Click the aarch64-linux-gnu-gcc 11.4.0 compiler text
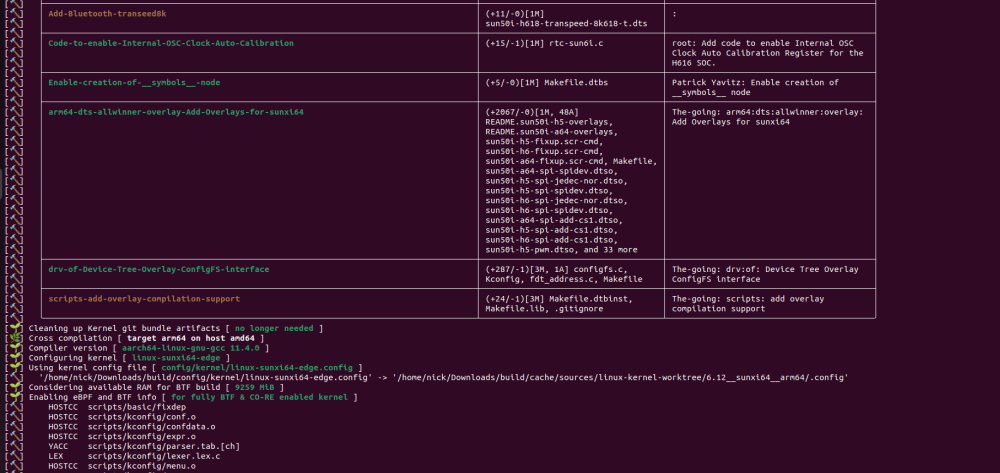Viewport: 1000px width, 473px height. [190, 348]
